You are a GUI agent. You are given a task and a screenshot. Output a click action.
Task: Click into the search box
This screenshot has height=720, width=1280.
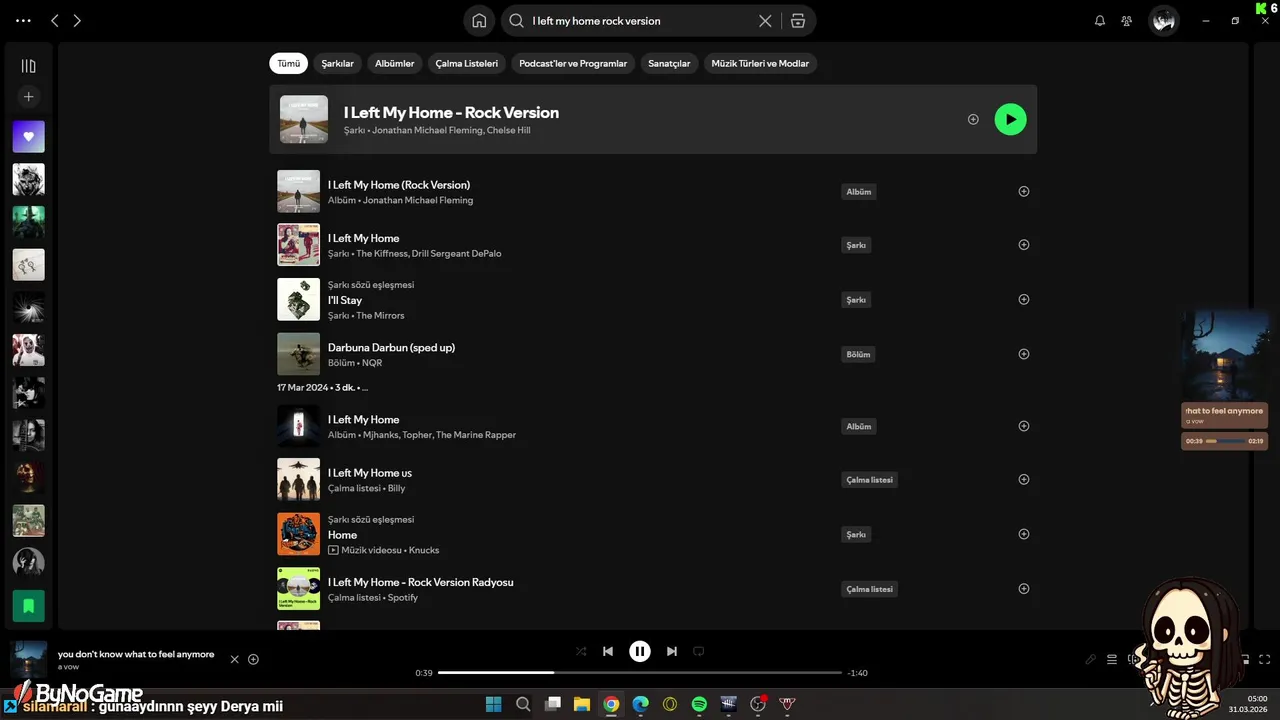(640, 20)
